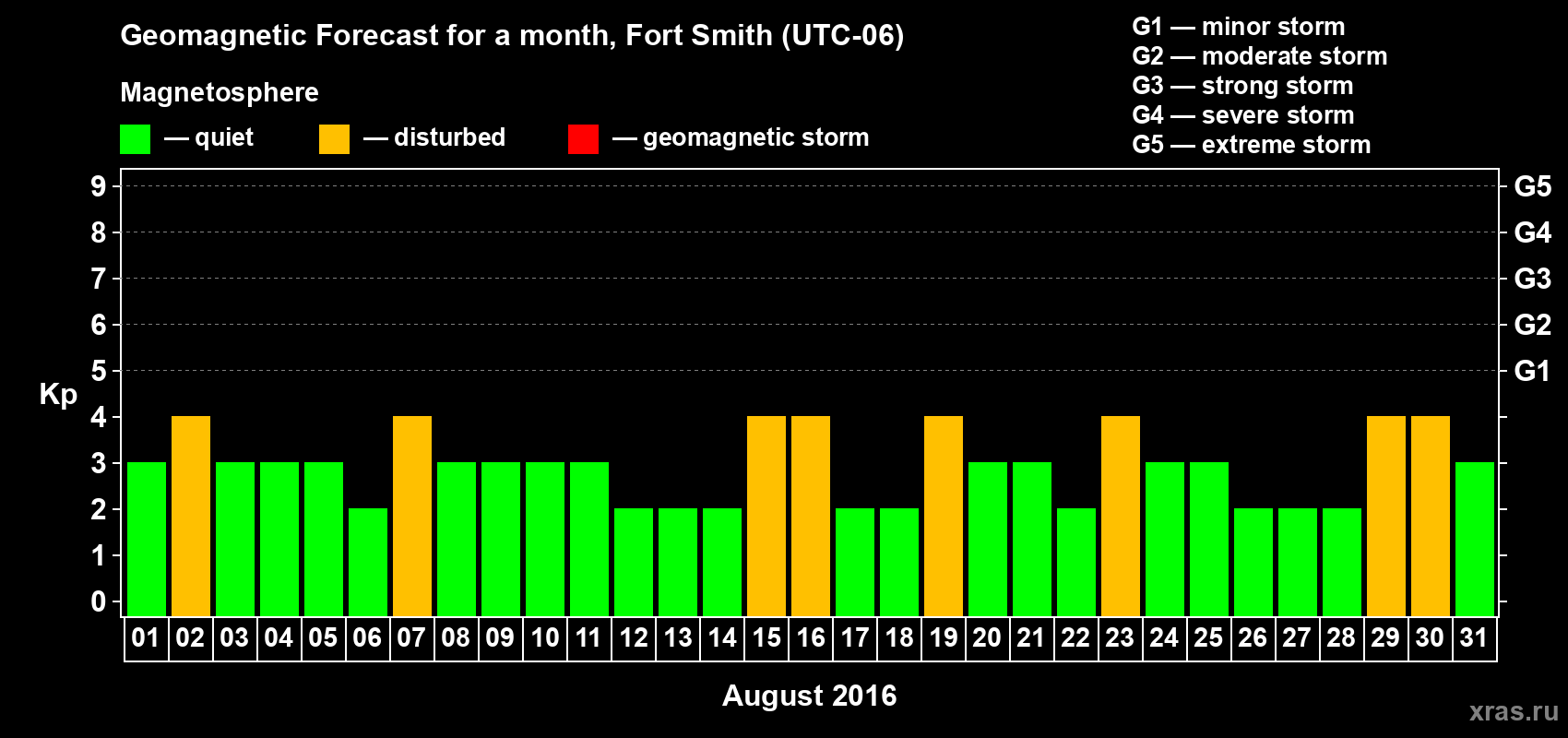Click date label 24 on the x-axis
The image size is (1568, 738).
1164,638
